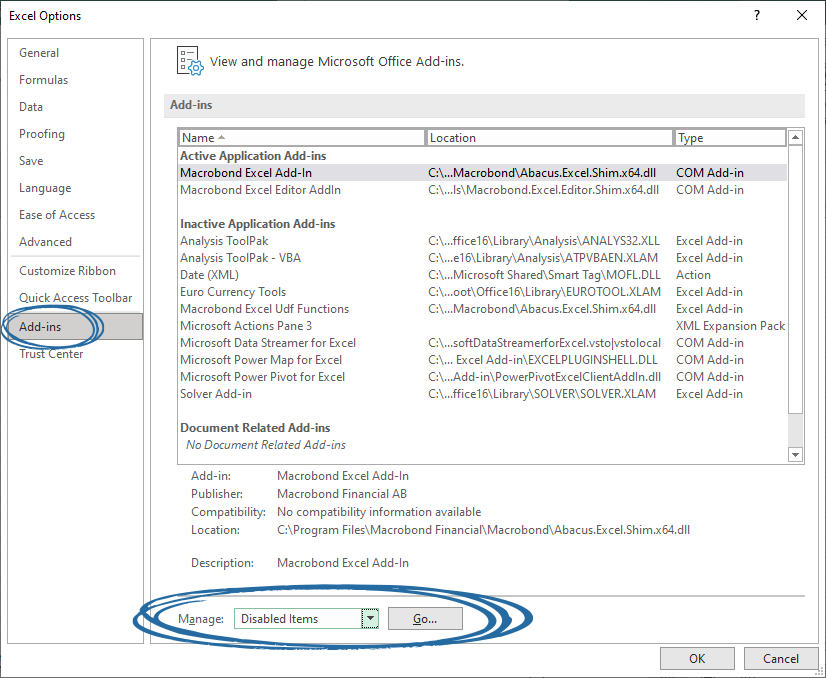Click the add-ins list vertical scrollbar track
826x678 pixels.
pyautogui.click(x=795, y=429)
